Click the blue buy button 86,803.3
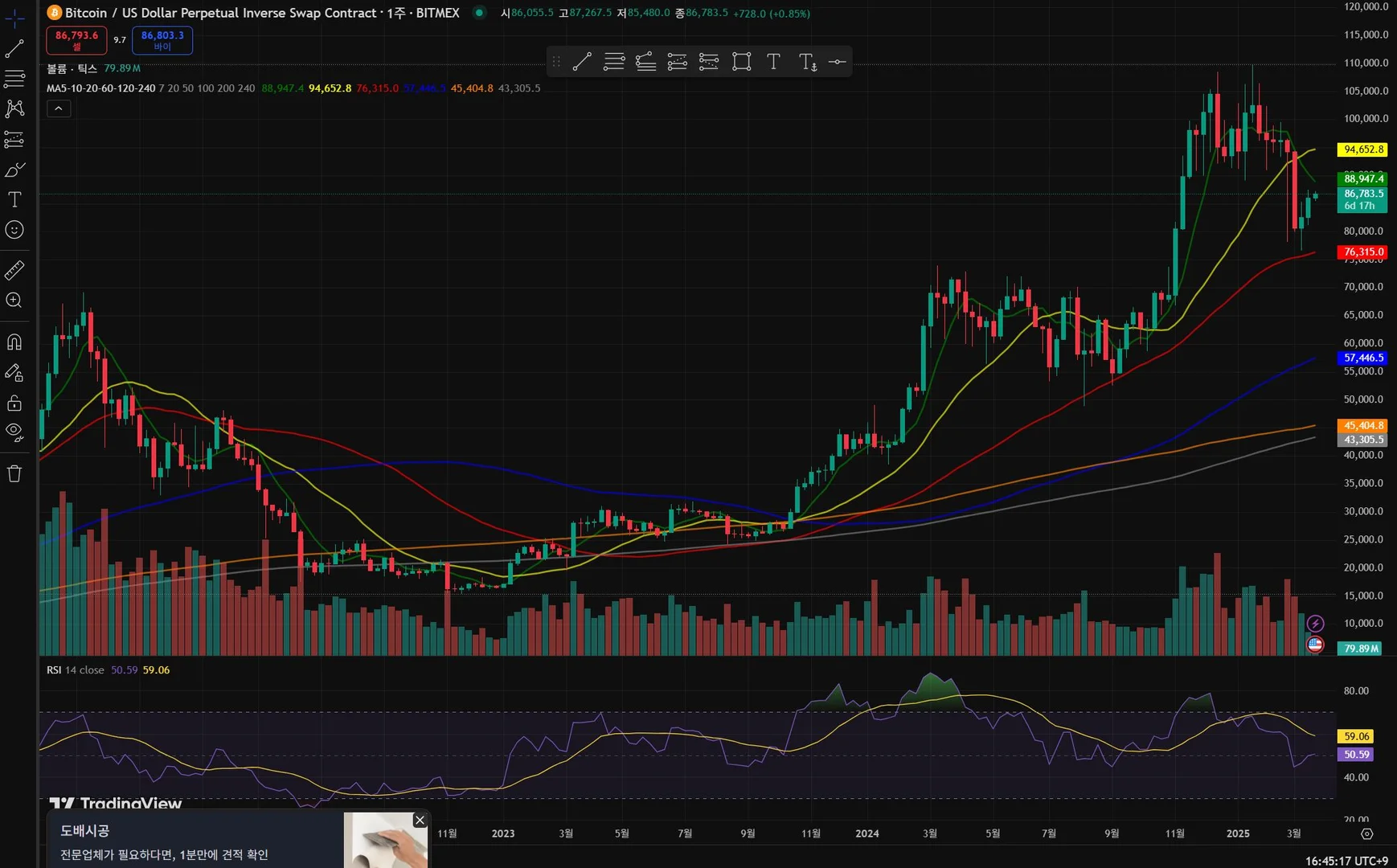 (162, 40)
